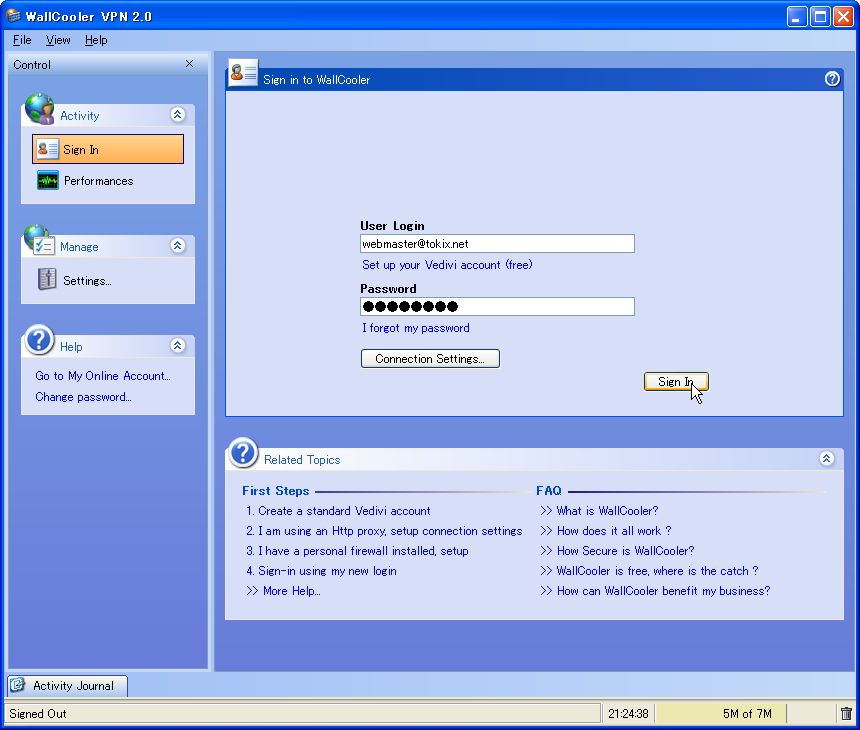Open How Secure is WallCooler? FAQ
Image resolution: width=860 pixels, height=730 pixels.
tap(617, 551)
